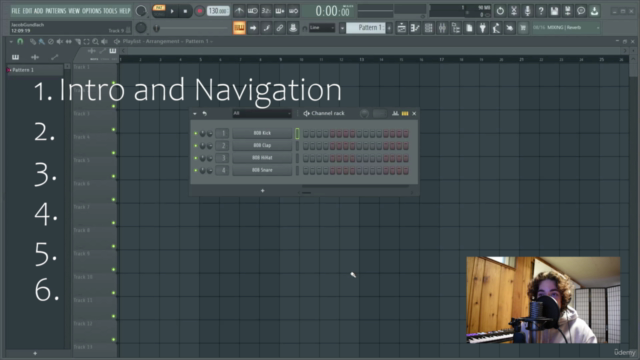This screenshot has width=640, height=360.
Task: Open the plugin picker plug icon
Action: pos(482,28)
